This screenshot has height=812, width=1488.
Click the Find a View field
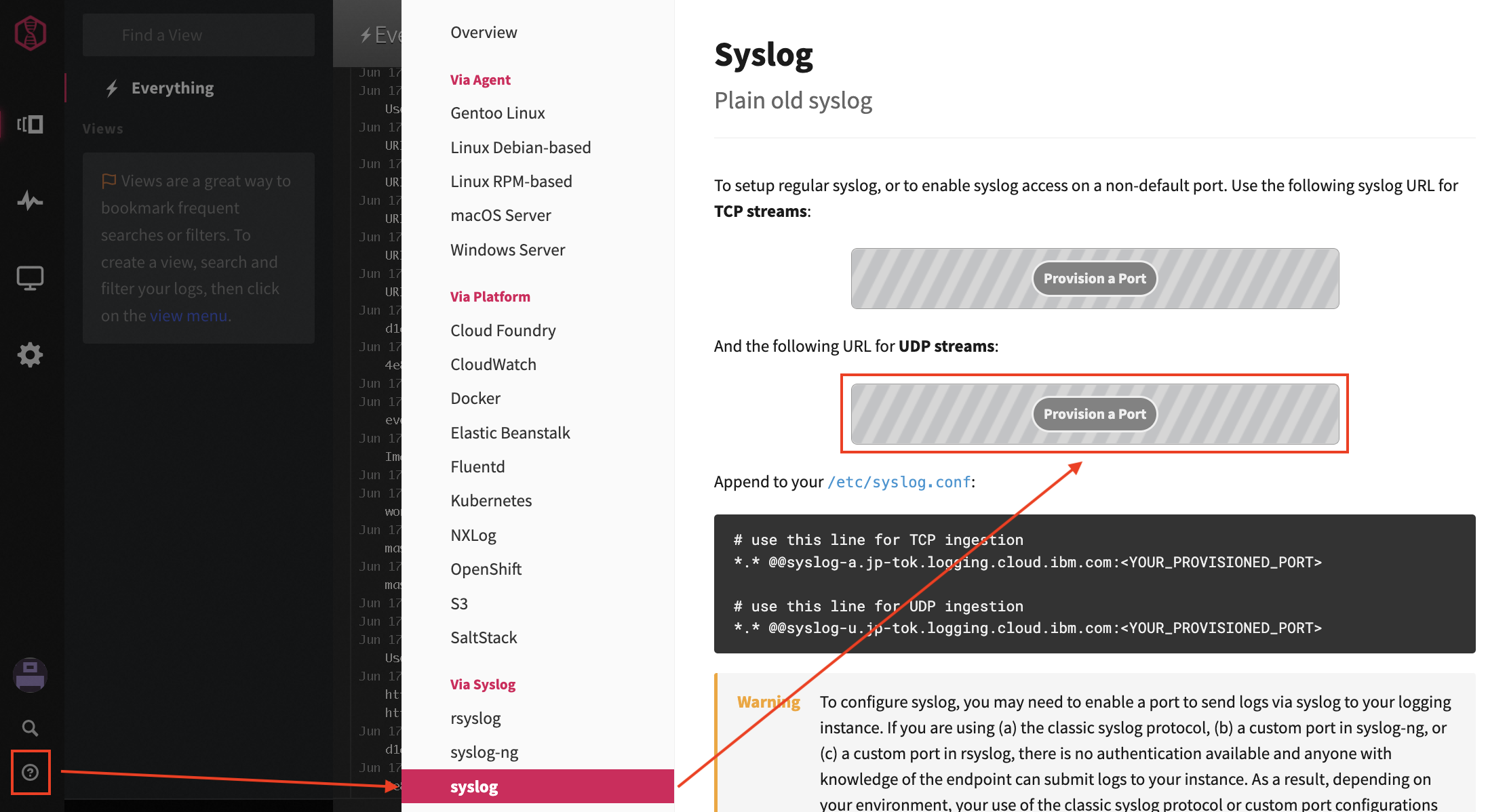(x=198, y=35)
